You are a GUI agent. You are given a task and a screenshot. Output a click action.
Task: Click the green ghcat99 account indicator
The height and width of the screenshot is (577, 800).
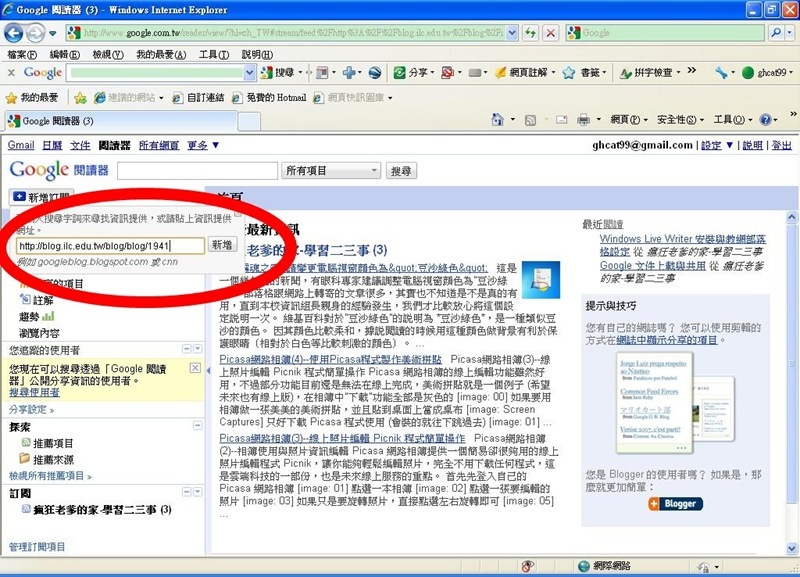click(764, 73)
